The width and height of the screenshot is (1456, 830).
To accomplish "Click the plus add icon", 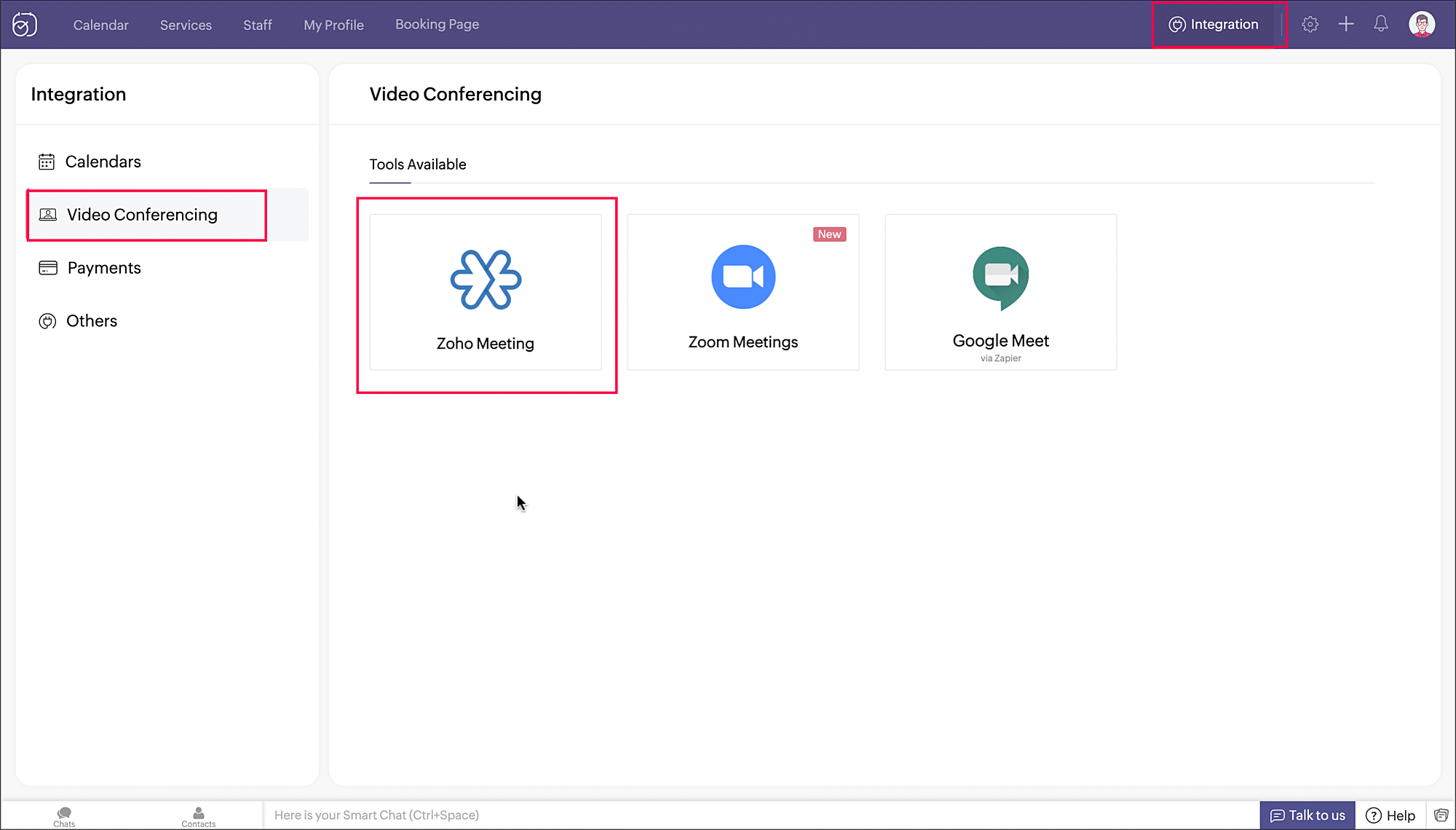I will click(1346, 24).
